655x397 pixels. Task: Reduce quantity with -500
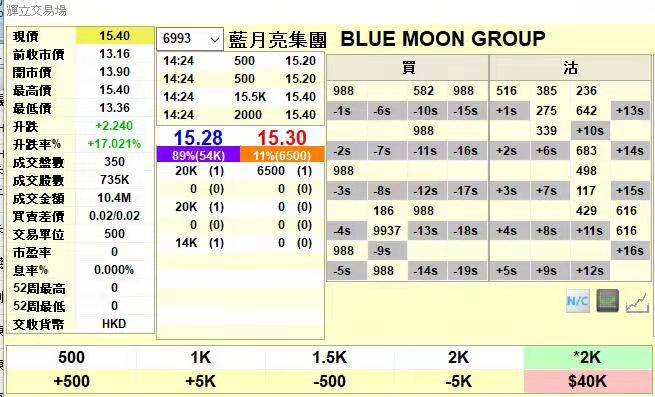click(x=330, y=381)
